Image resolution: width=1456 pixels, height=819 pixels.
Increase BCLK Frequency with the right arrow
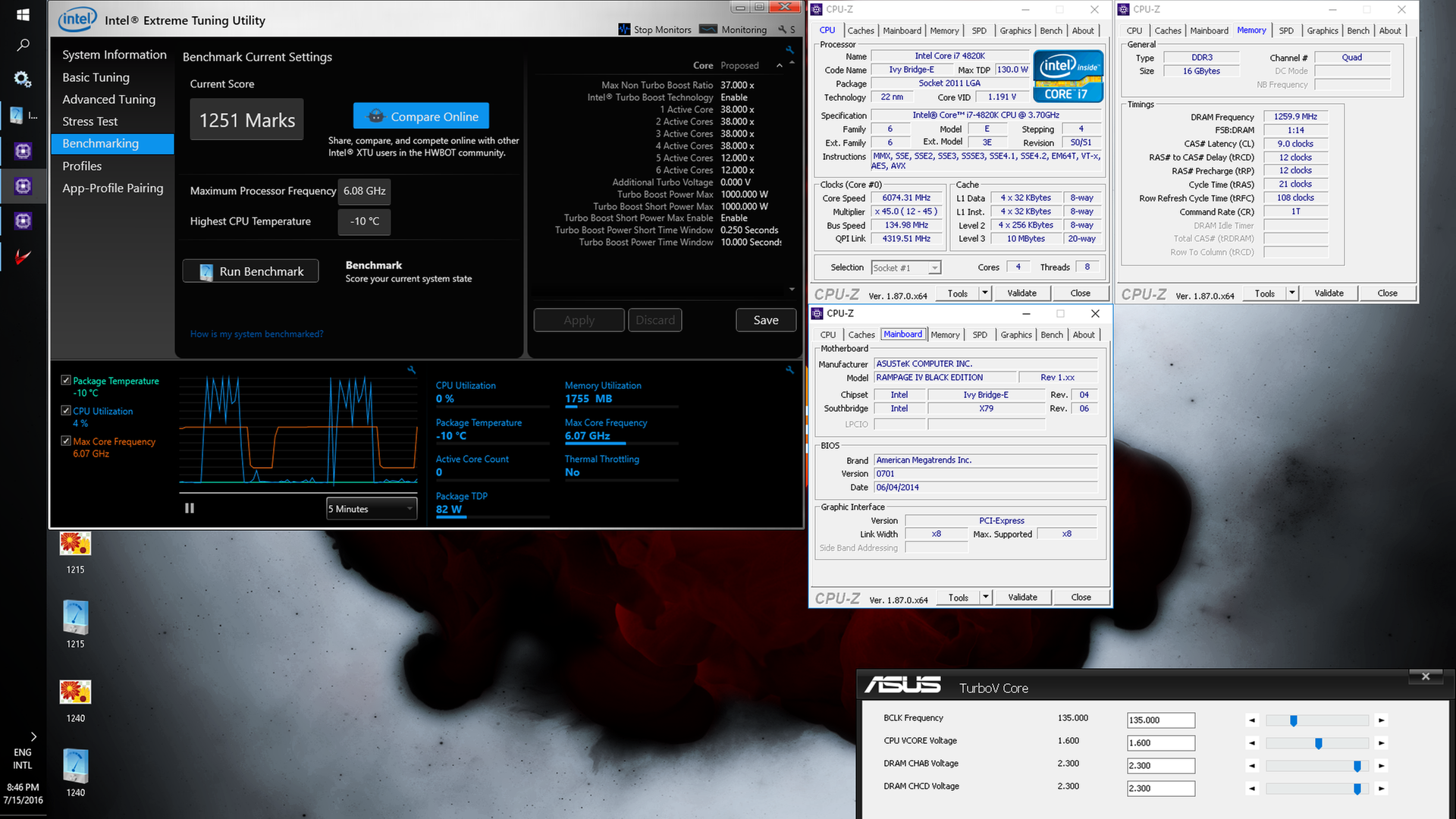click(x=1381, y=720)
